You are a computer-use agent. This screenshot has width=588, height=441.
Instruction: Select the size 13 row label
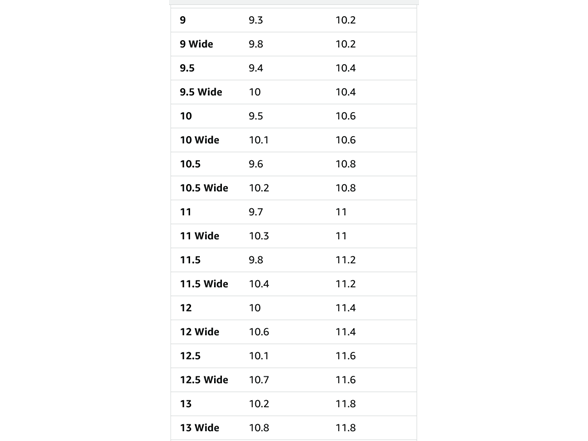coord(186,404)
